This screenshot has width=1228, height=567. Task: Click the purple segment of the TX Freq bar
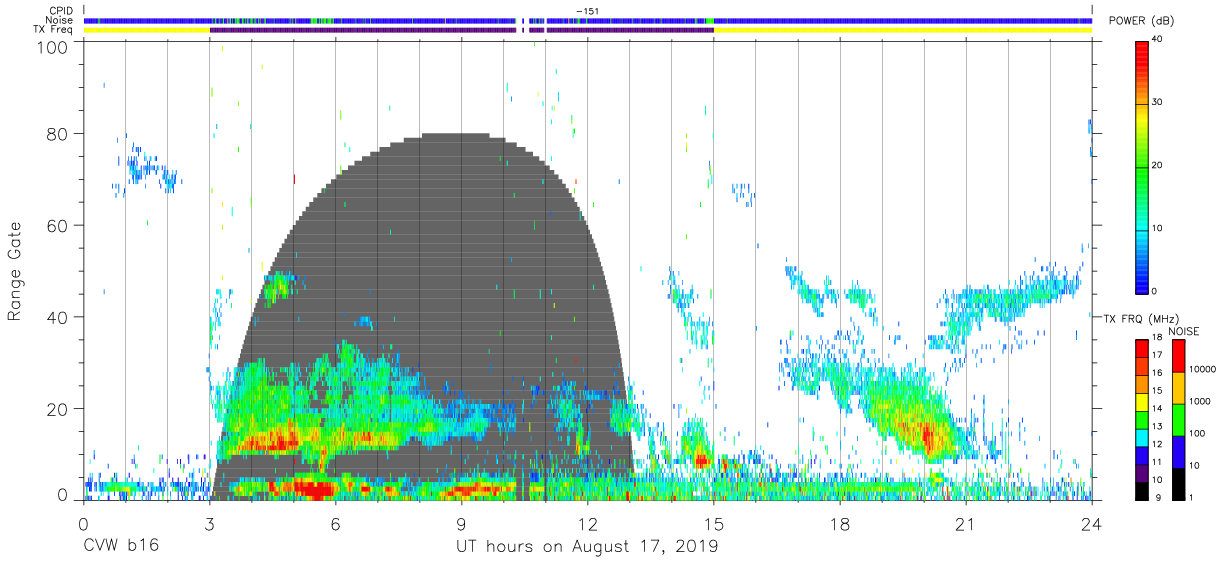461,30
